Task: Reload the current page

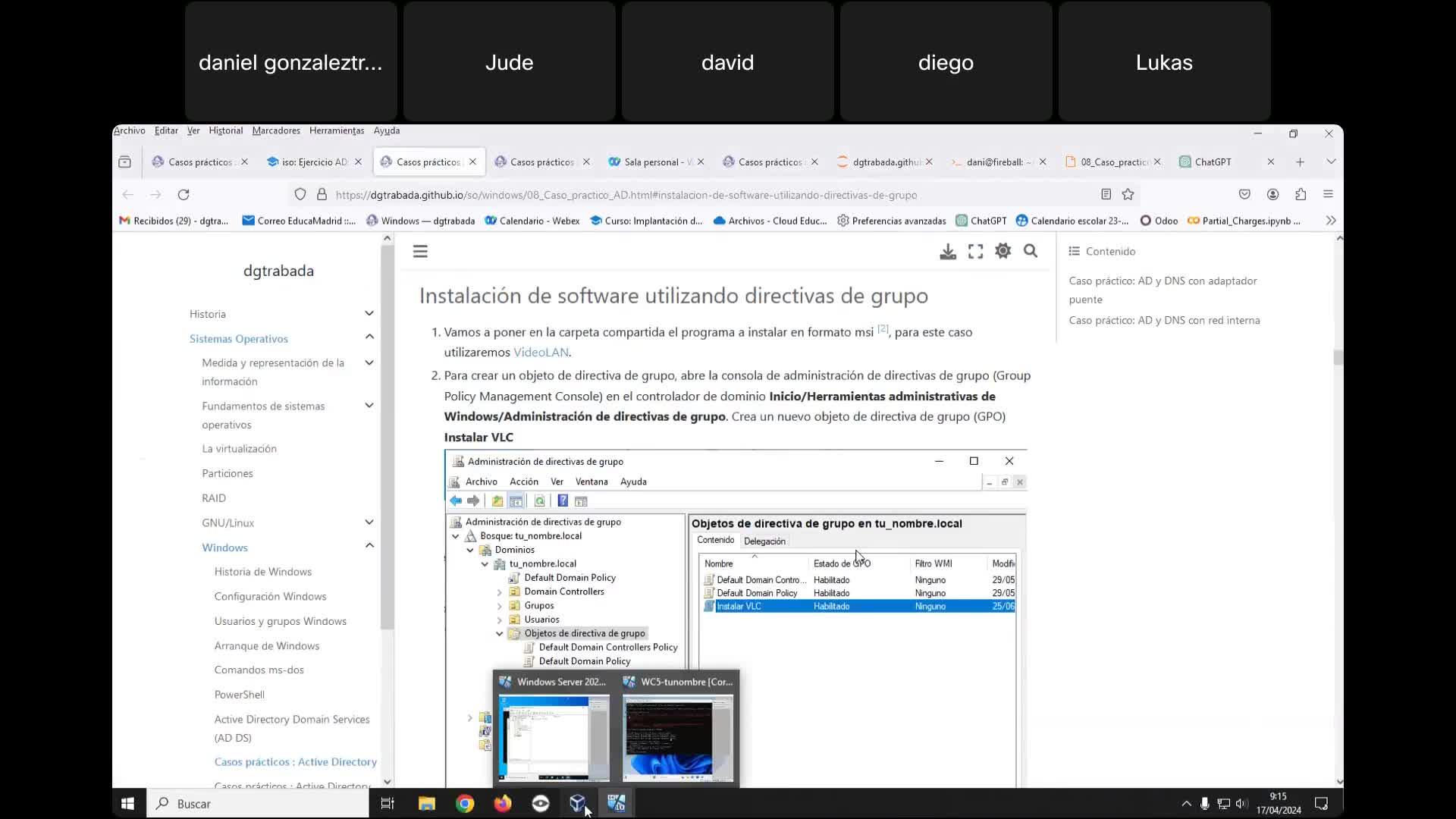Action: [x=184, y=195]
